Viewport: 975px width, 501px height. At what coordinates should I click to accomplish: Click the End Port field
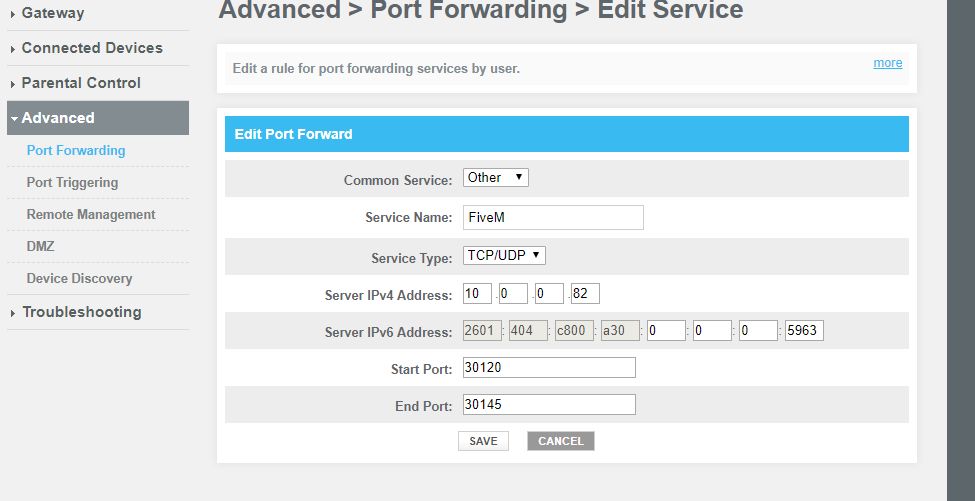(x=549, y=405)
